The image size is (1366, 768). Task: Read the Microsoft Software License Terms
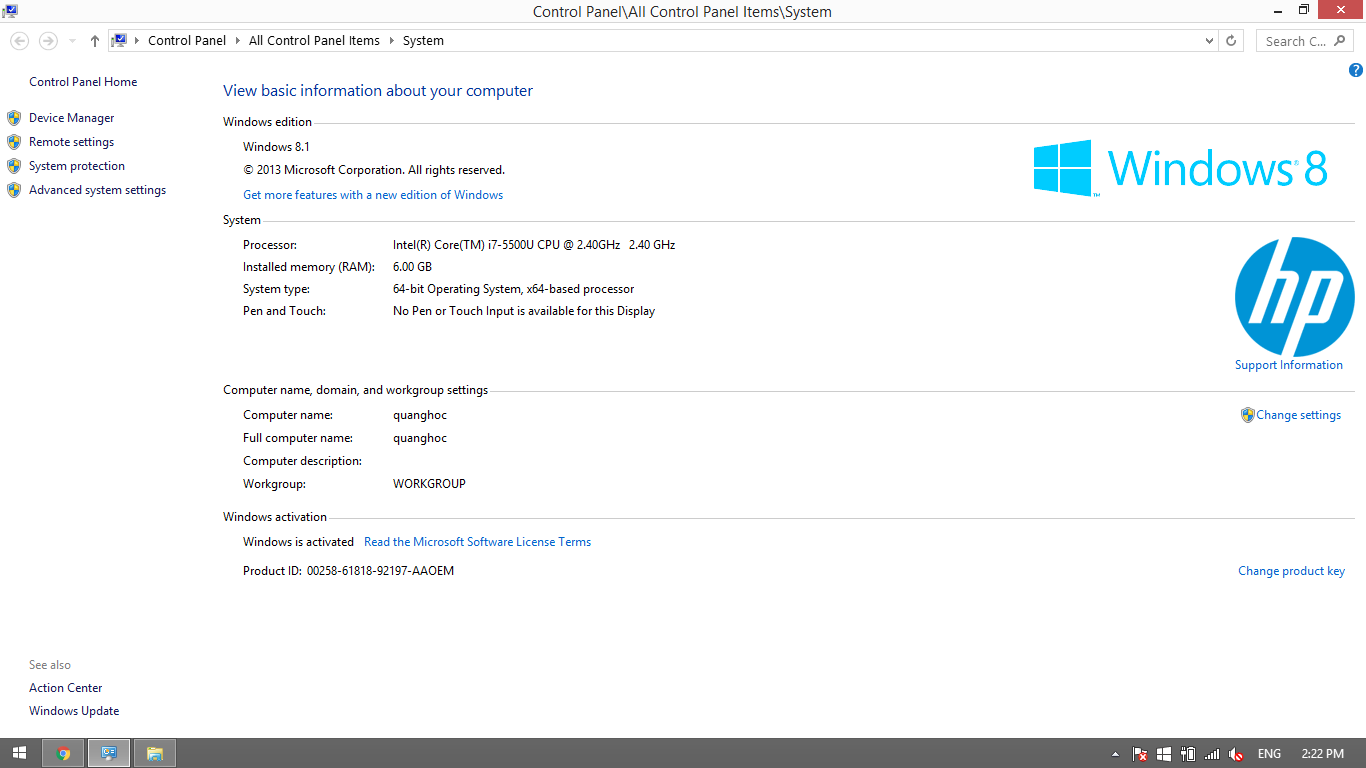[x=477, y=542]
